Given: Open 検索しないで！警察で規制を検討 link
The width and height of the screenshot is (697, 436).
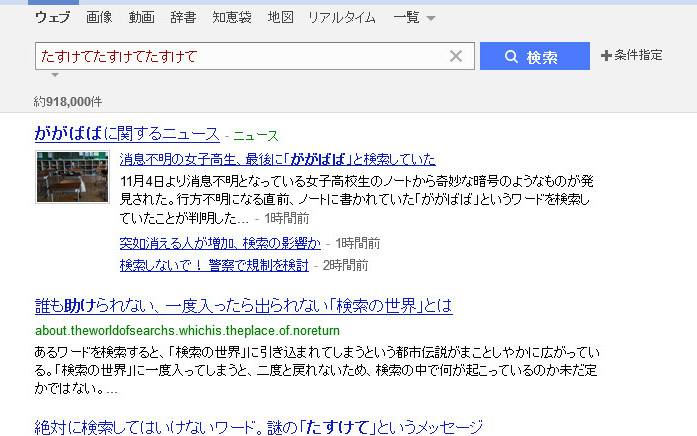Looking at the screenshot, I should click(x=214, y=265).
